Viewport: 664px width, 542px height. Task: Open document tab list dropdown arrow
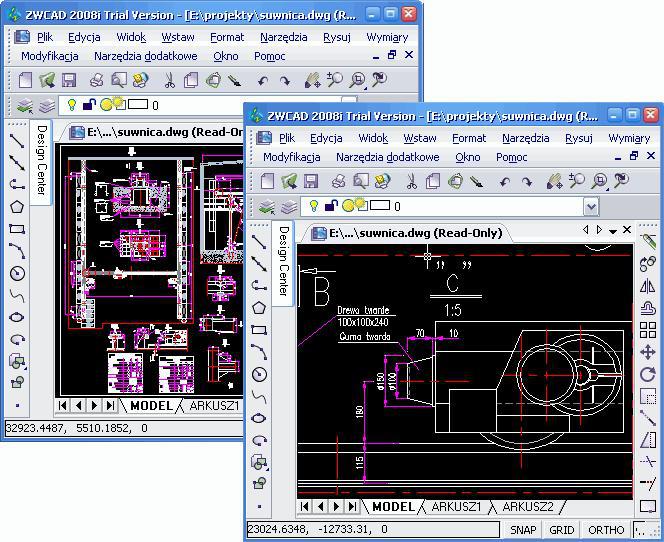click(x=613, y=231)
